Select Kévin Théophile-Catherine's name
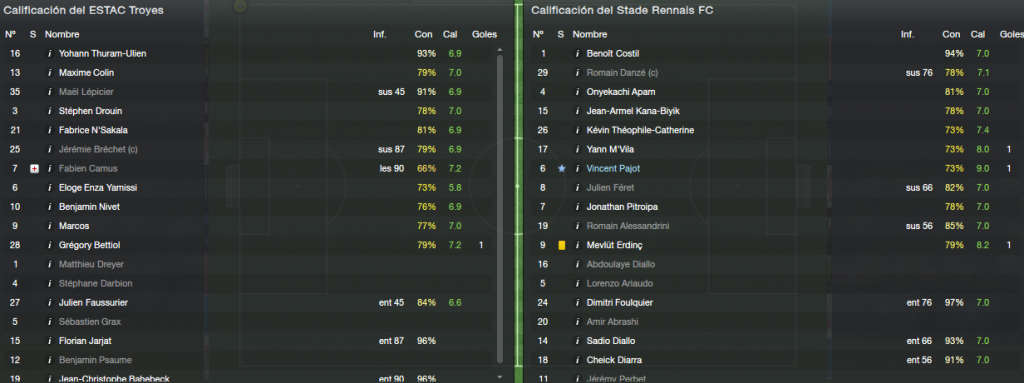Screen dimensions: 1024x383 [640, 130]
